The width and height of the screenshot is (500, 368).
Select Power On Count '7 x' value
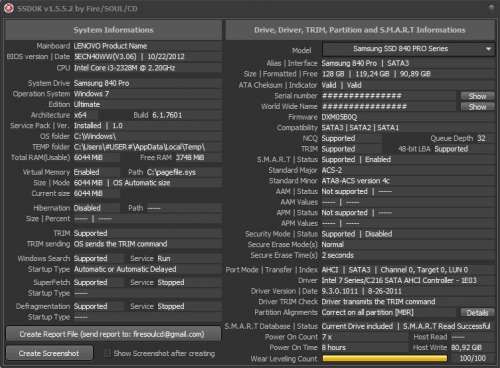point(327,337)
